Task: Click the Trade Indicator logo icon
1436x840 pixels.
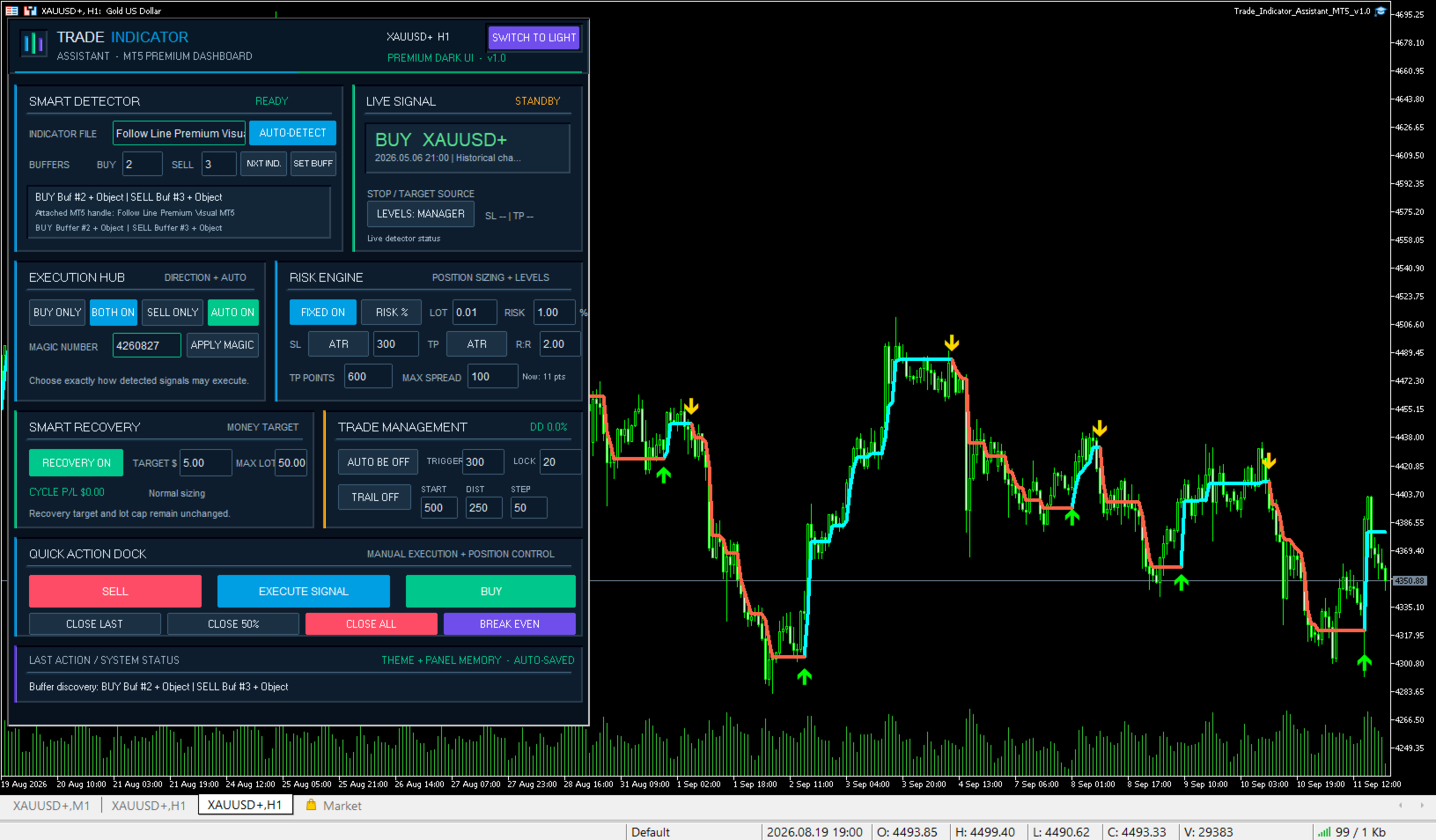Action: (33, 43)
